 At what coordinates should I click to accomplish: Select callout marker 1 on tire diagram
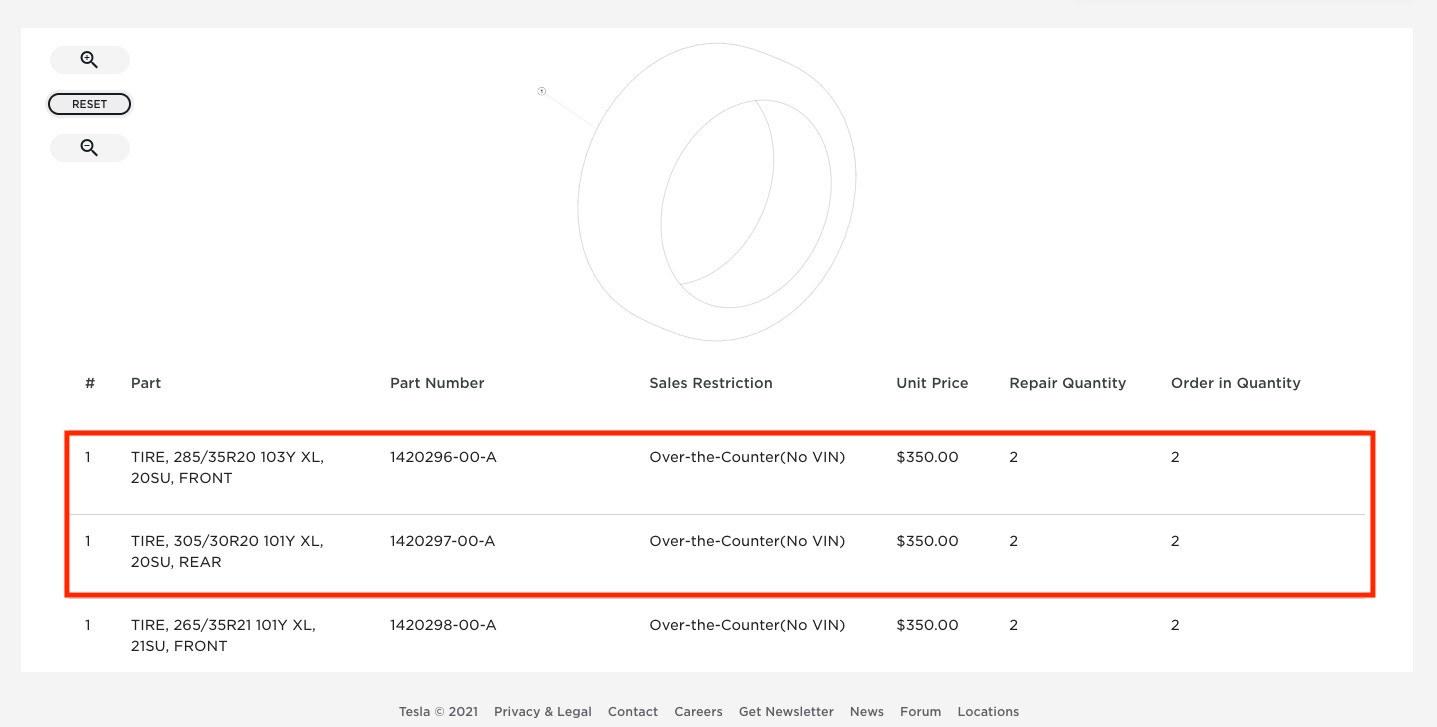point(542,91)
